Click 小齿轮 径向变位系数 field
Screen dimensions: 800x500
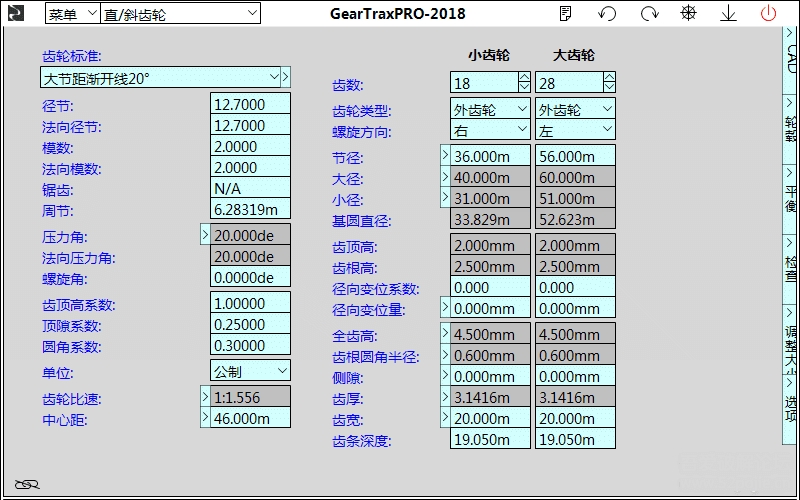point(490,286)
